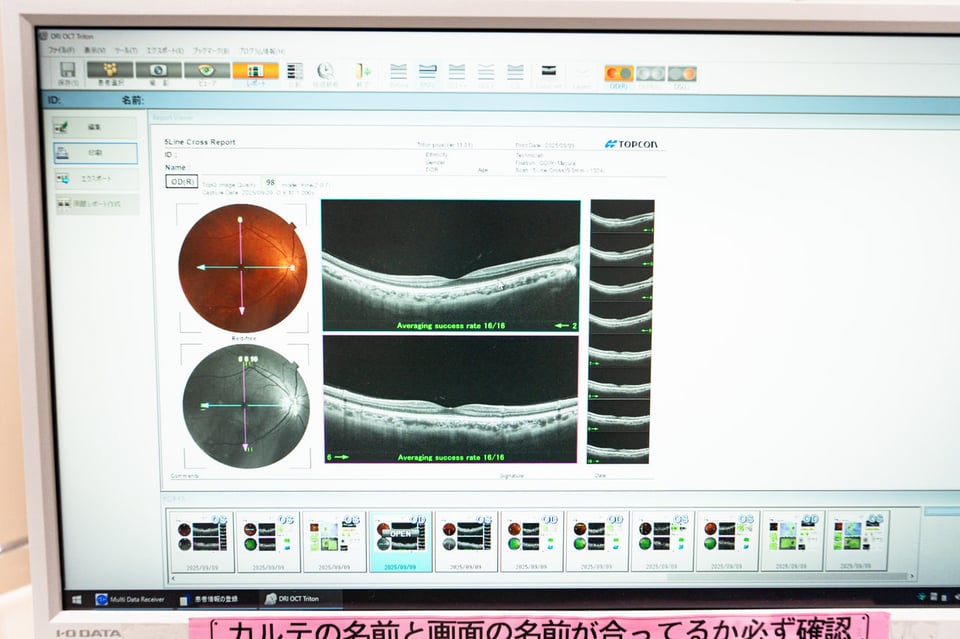Open the File (ファイル) menu
Screen dimensions: 960x639
(61, 50)
